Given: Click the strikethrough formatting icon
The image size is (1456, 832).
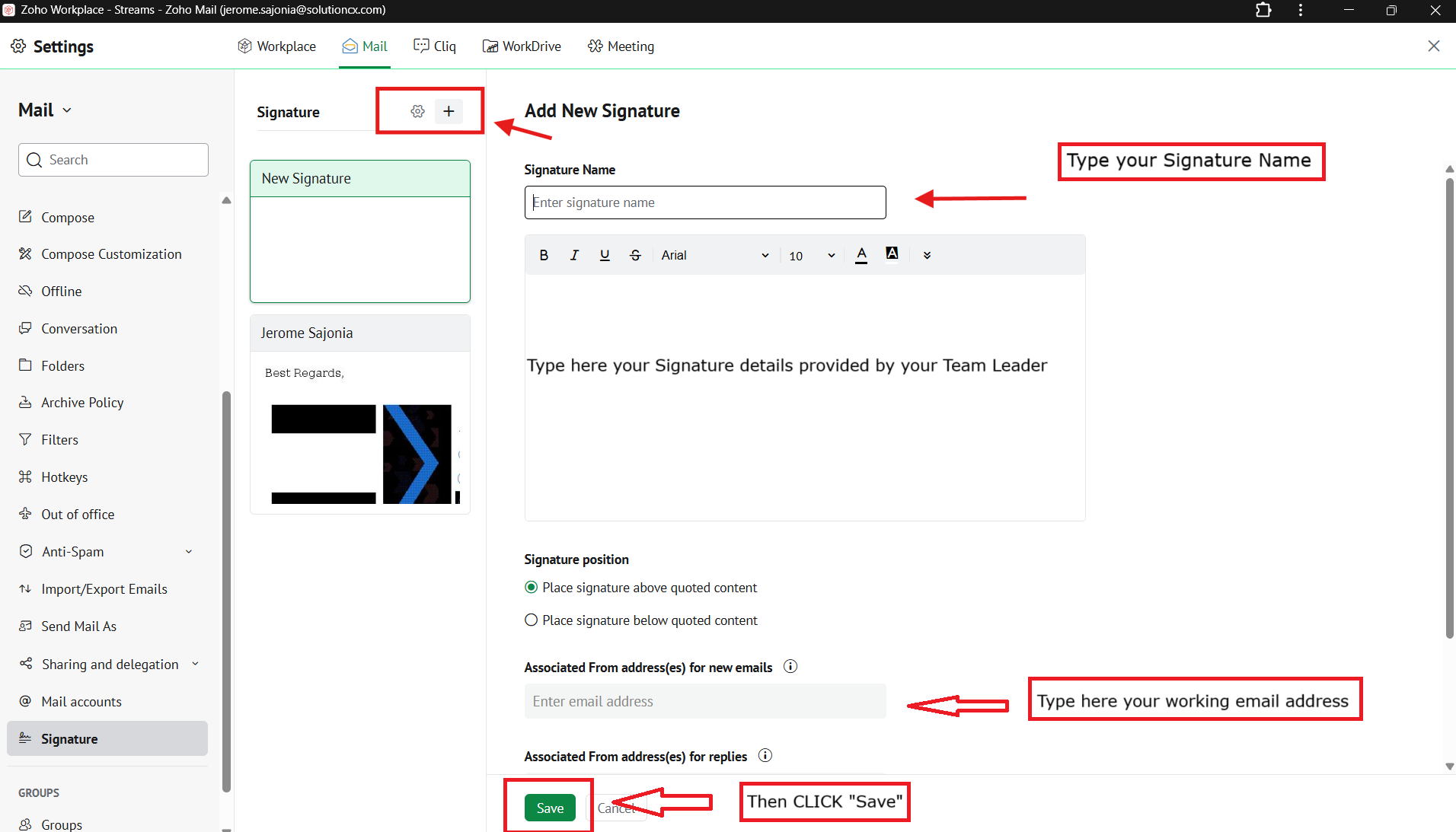Looking at the screenshot, I should [x=635, y=255].
